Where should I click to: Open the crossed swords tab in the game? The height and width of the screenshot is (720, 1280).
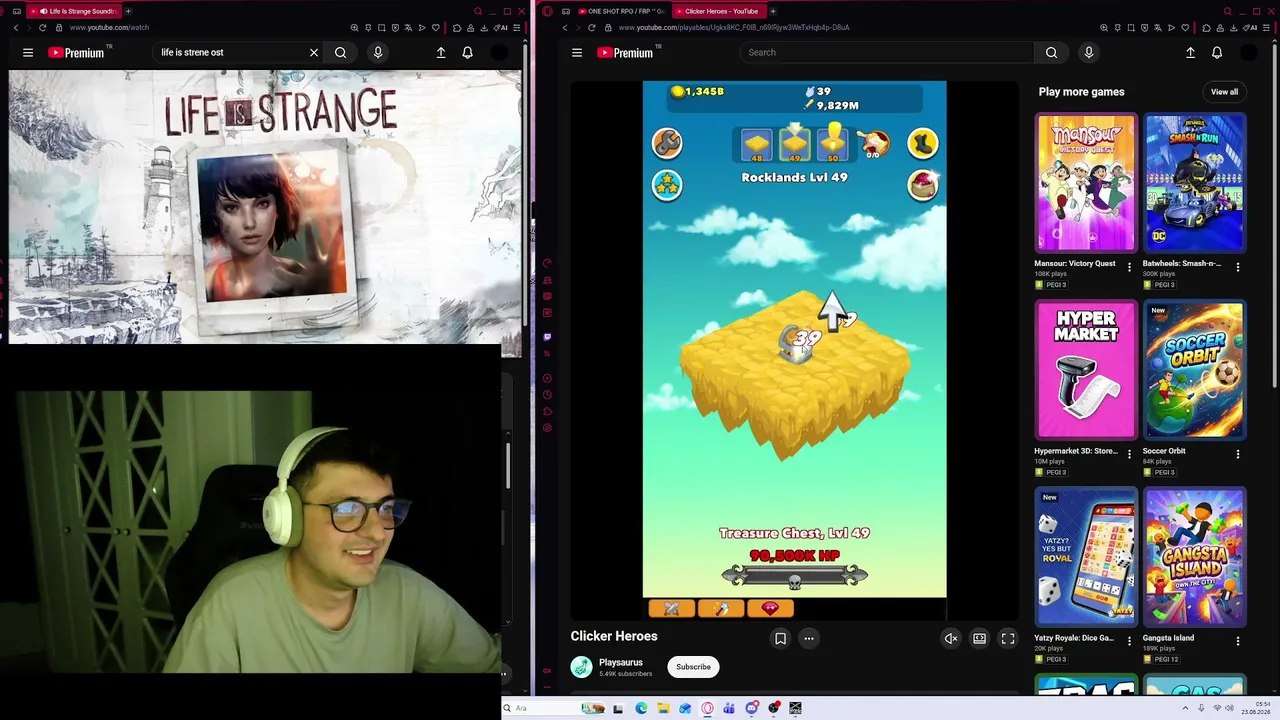[672, 608]
